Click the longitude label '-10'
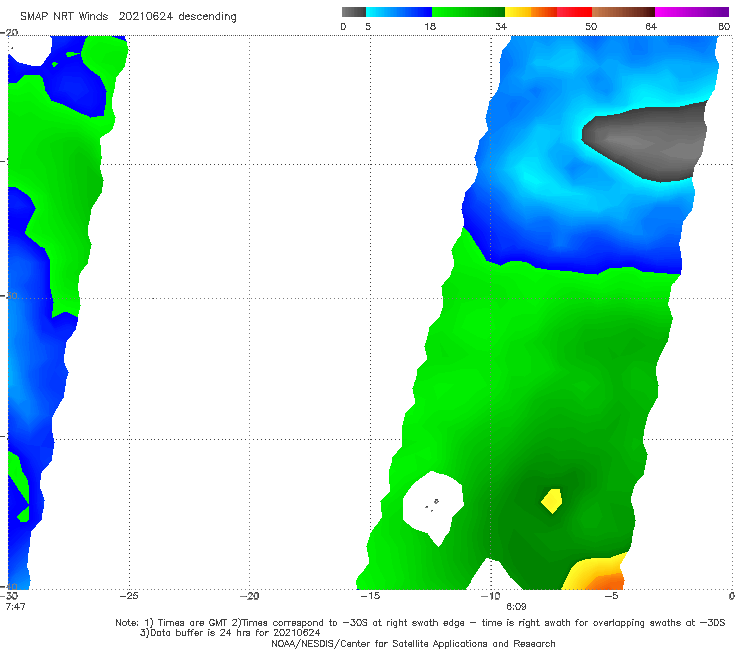740x650 pixels. click(x=490, y=596)
